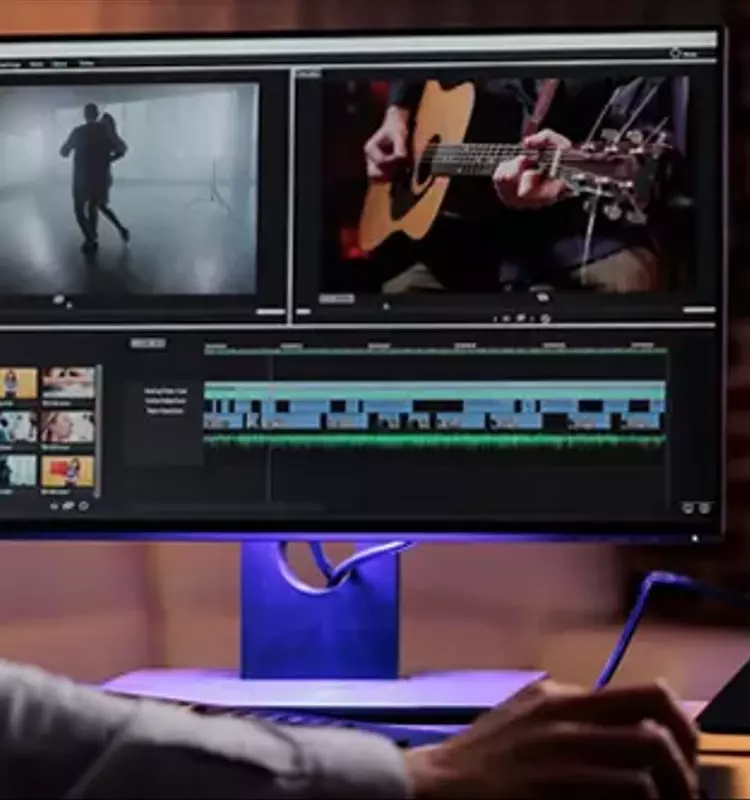Select the close-up face thumbnail in middle row
The height and width of the screenshot is (800, 750).
point(68,427)
